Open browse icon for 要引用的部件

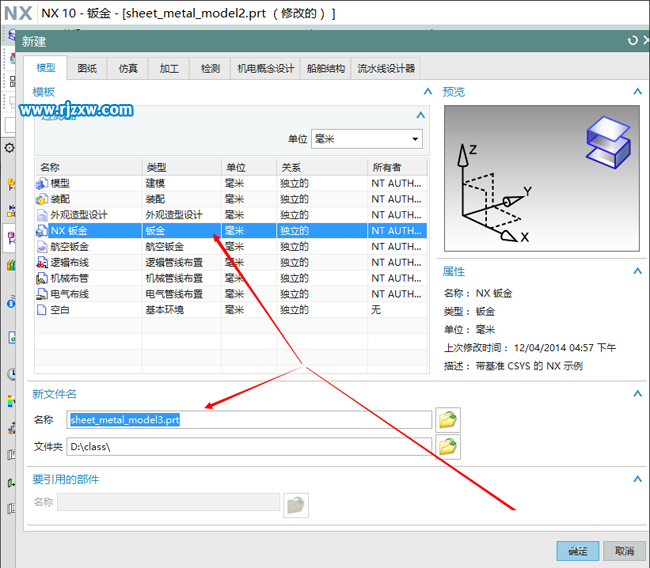tap(296, 505)
